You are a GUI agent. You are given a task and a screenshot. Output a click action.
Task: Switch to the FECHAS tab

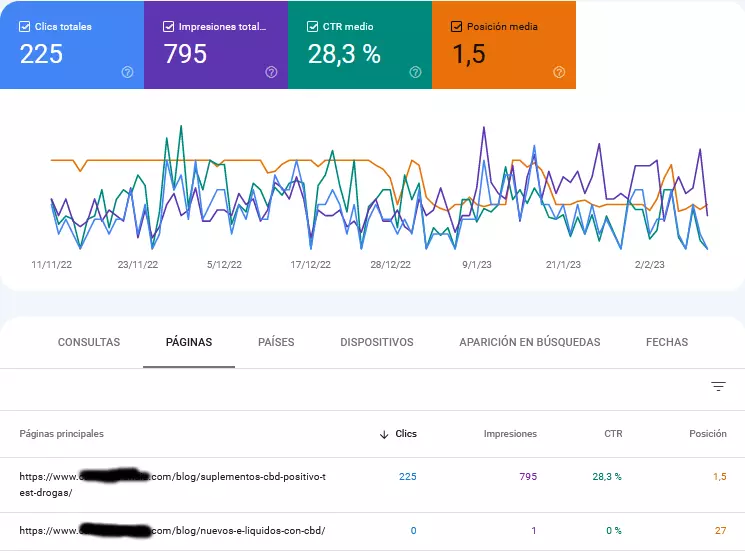pos(667,342)
